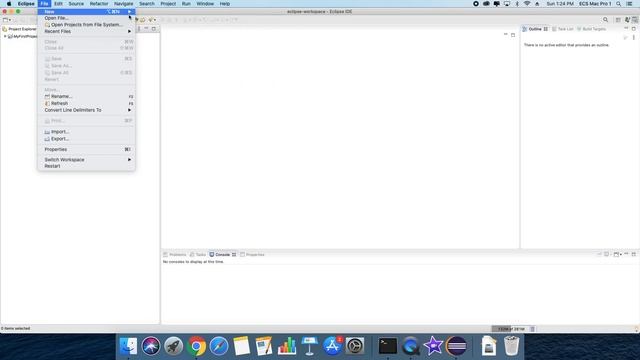This screenshot has width=640, height=360.
Task: Open Console dropdown in console toolbar
Action: pyautogui.click(x=617, y=254)
